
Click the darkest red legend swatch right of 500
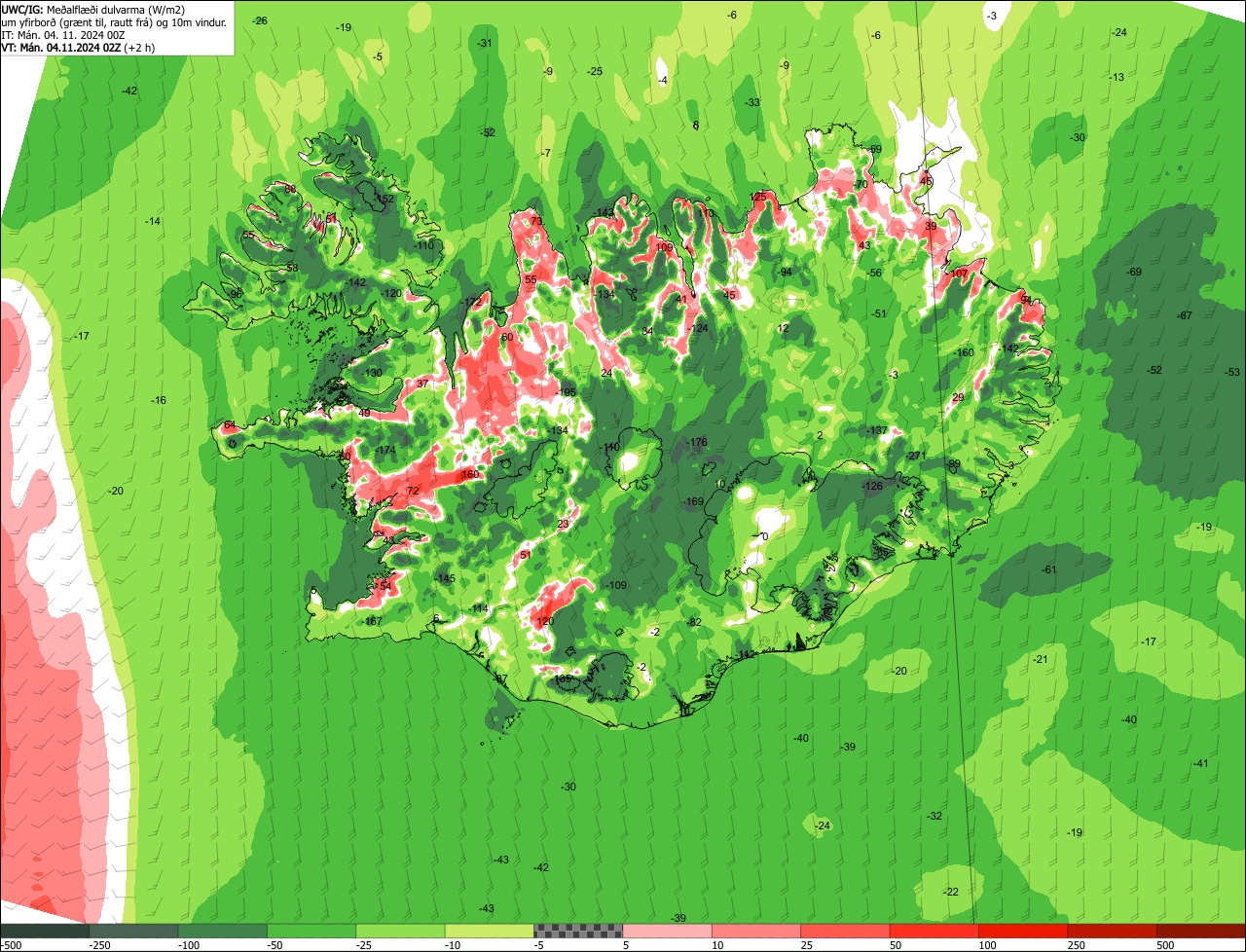click(x=1202, y=931)
